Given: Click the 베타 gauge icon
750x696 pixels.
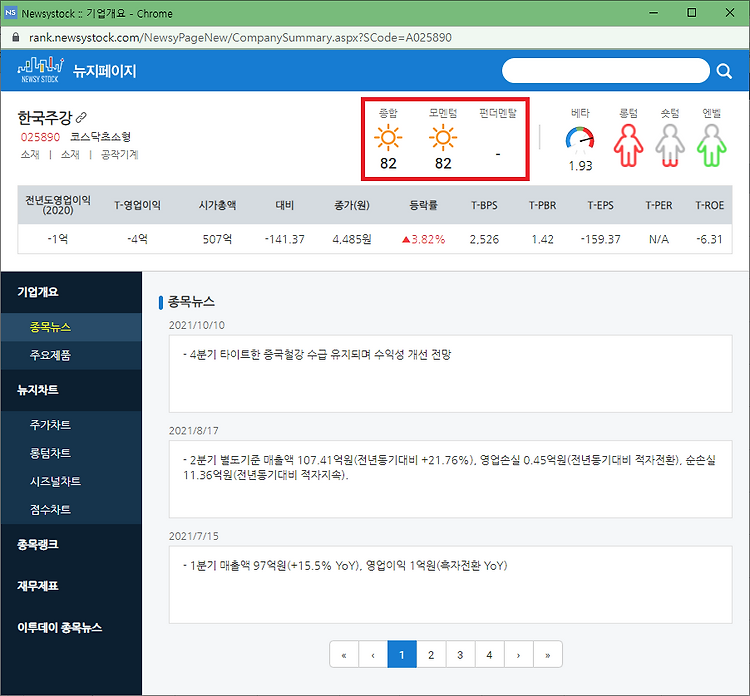Looking at the screenshot, I should 580,139.
